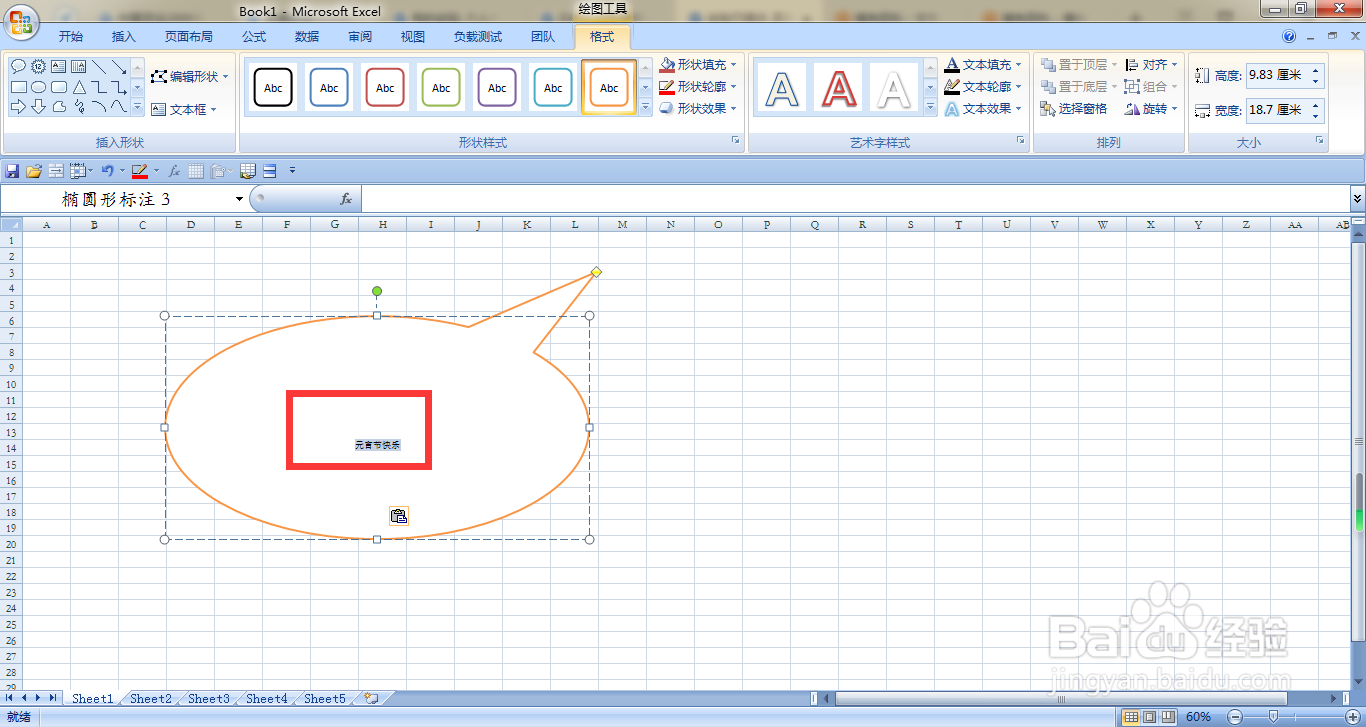Open the 数据 (Data) ribbon tab

tap(307, 37)
